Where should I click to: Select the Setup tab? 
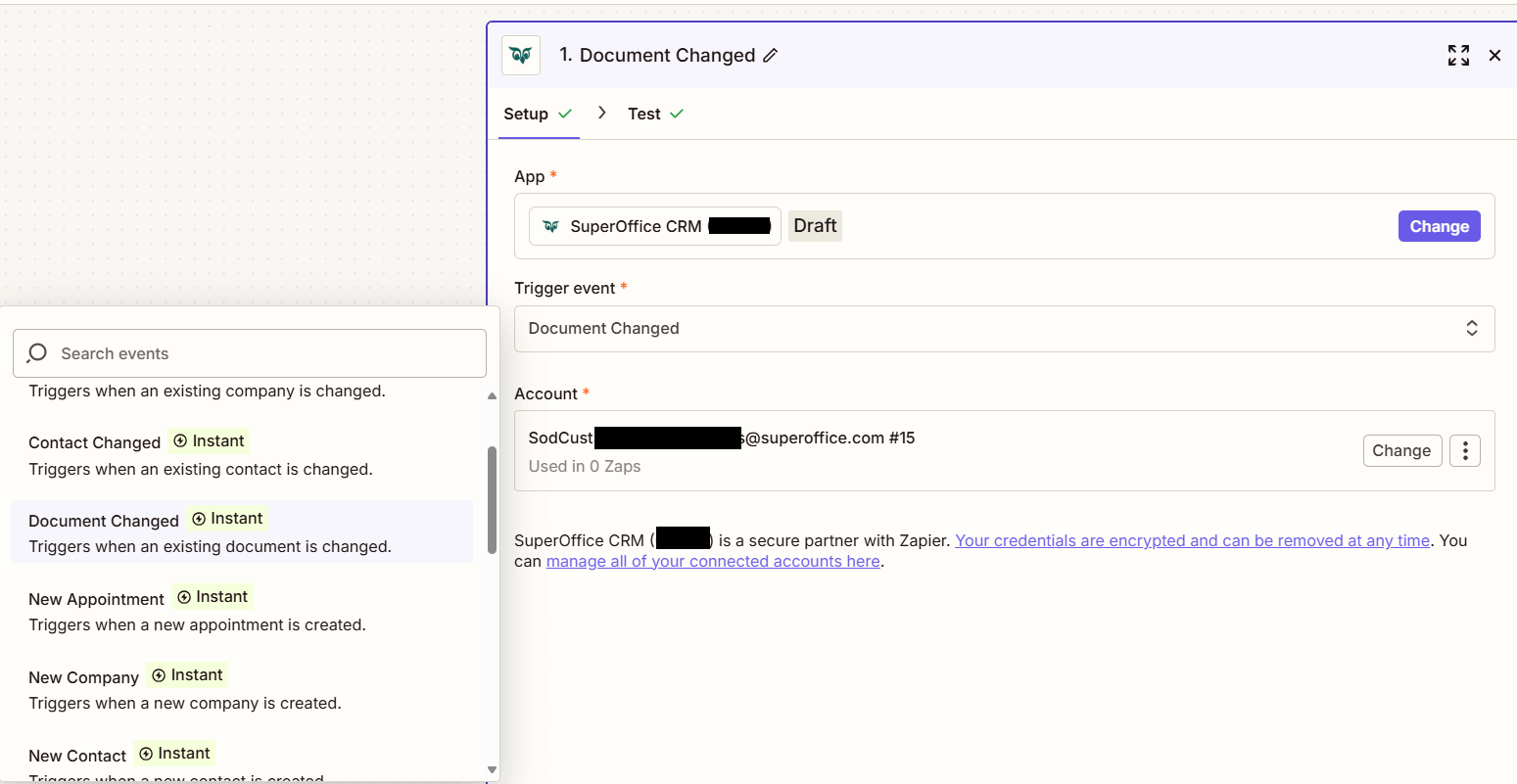[x=526, y=114]
